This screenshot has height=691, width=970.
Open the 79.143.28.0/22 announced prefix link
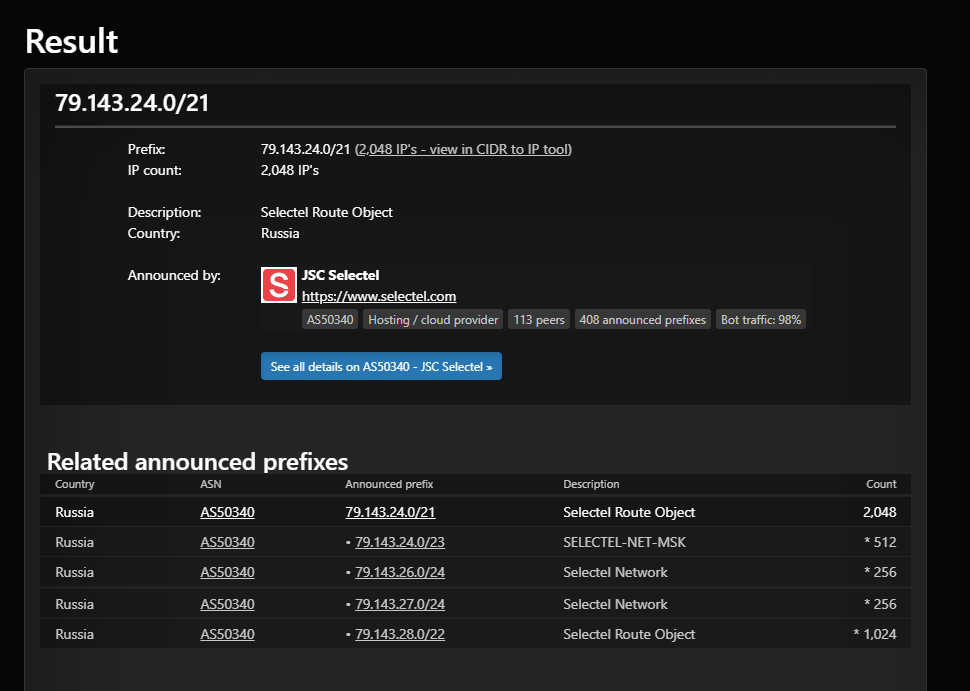[x=399, y=634]
